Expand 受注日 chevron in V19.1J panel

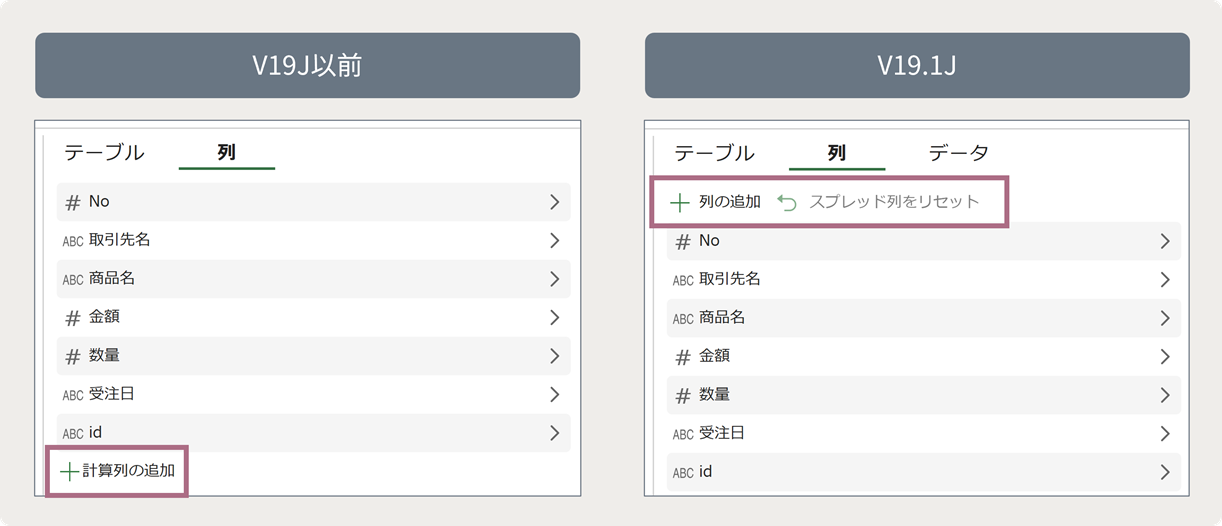click(x=1164, y=433)
